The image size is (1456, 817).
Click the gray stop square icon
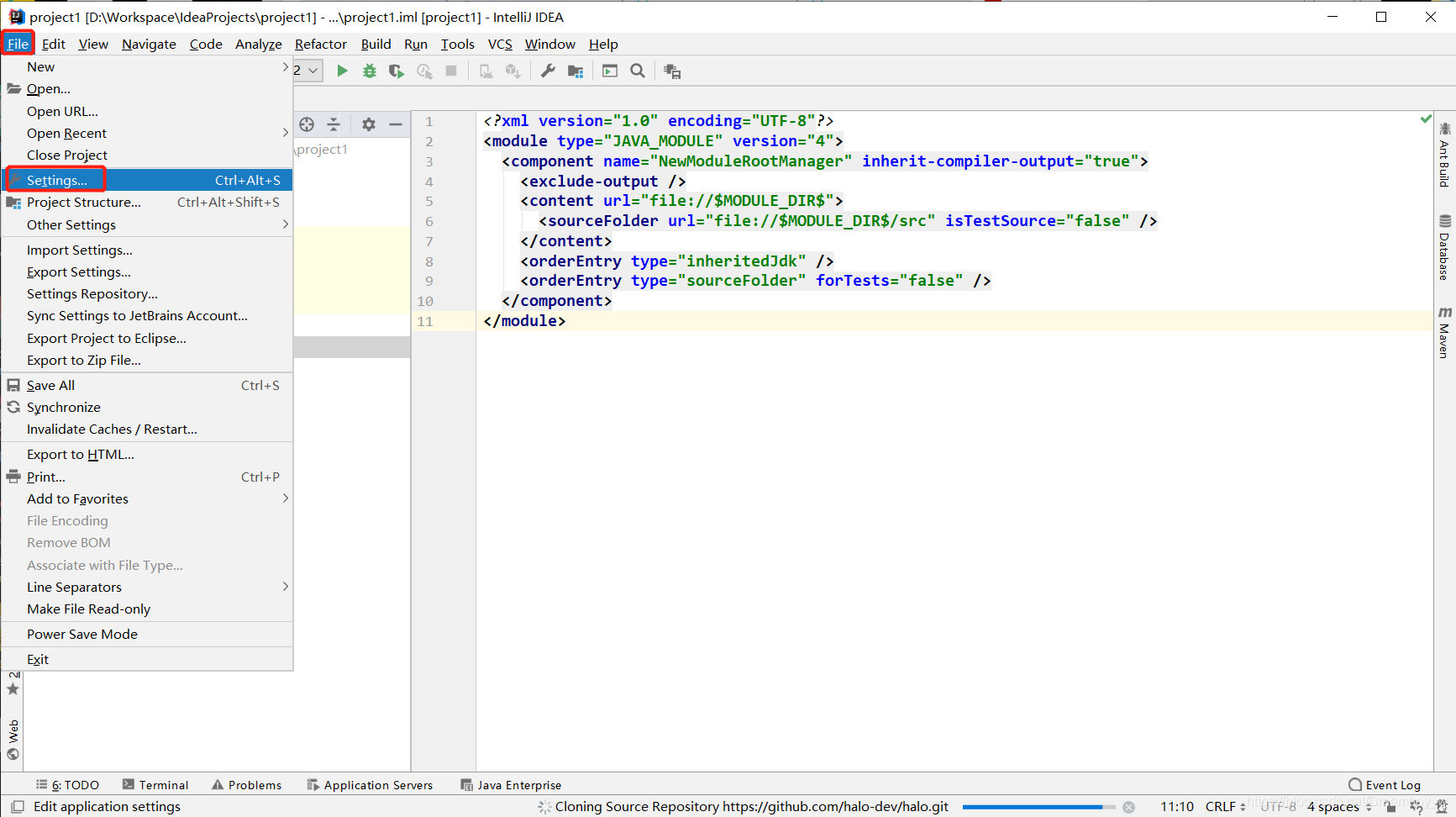[451, 71]
